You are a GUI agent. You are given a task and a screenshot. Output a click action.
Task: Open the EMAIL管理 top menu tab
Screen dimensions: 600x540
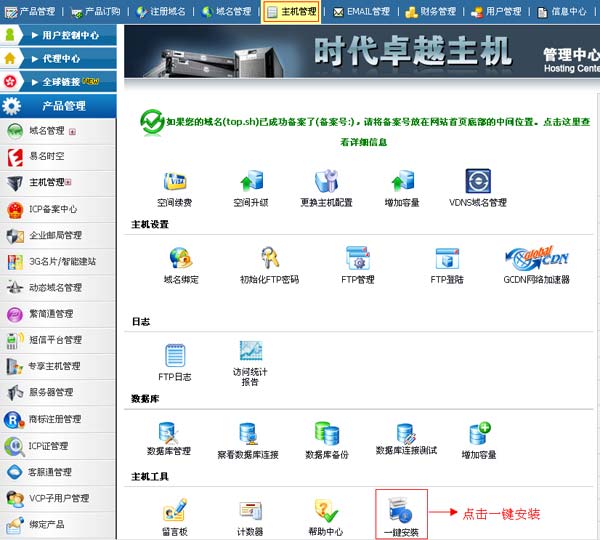361,12
